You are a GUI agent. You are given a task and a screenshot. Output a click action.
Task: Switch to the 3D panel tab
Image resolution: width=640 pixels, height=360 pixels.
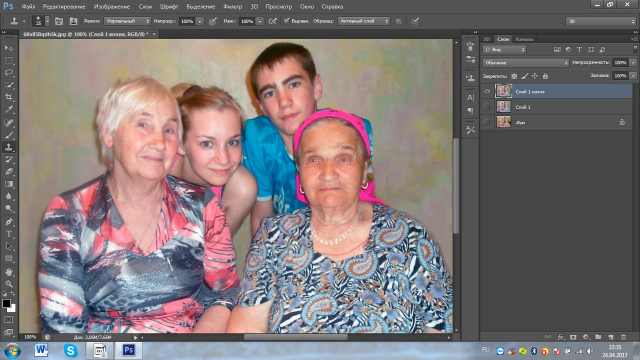pos(487,39)
